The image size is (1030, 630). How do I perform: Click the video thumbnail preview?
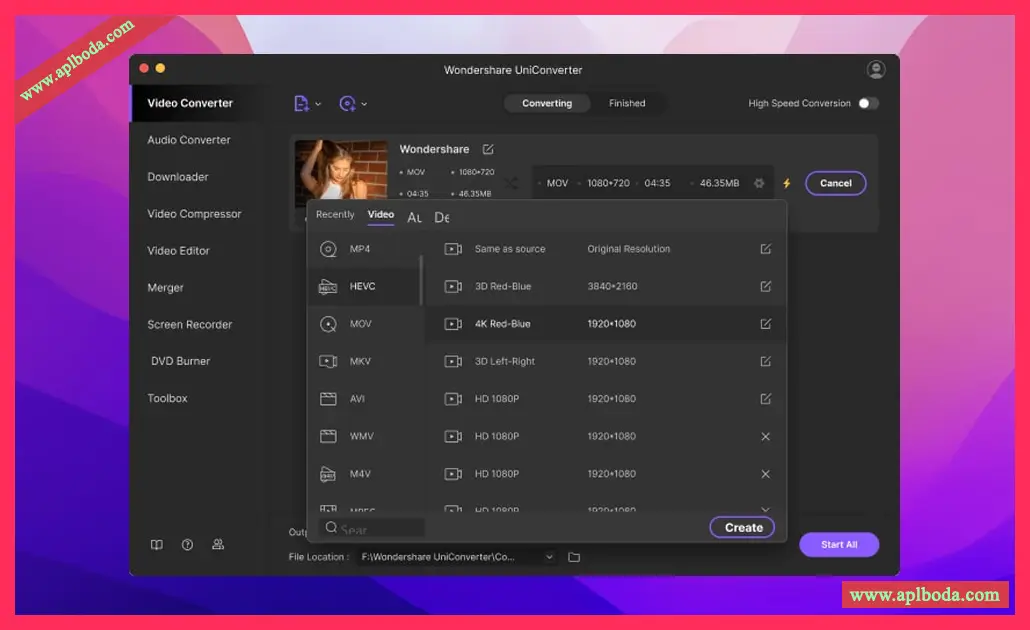tap(341, 171)
